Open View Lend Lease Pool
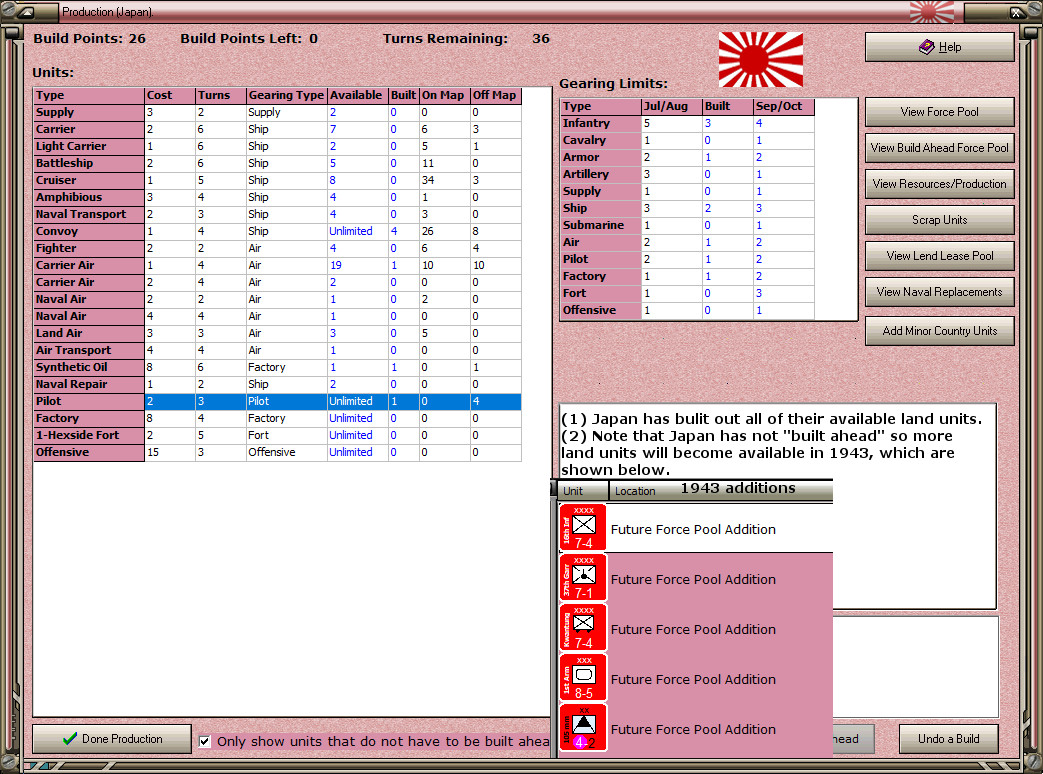The width and height of the screenshot is (1043, 774). 939,255
